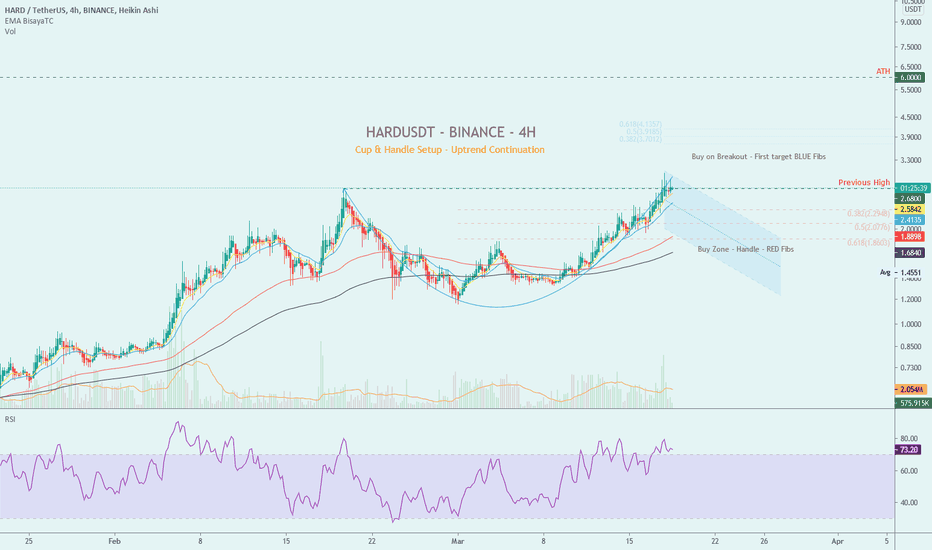Click the 0.618(4.1357) blue fib label

tap(640, 124)
